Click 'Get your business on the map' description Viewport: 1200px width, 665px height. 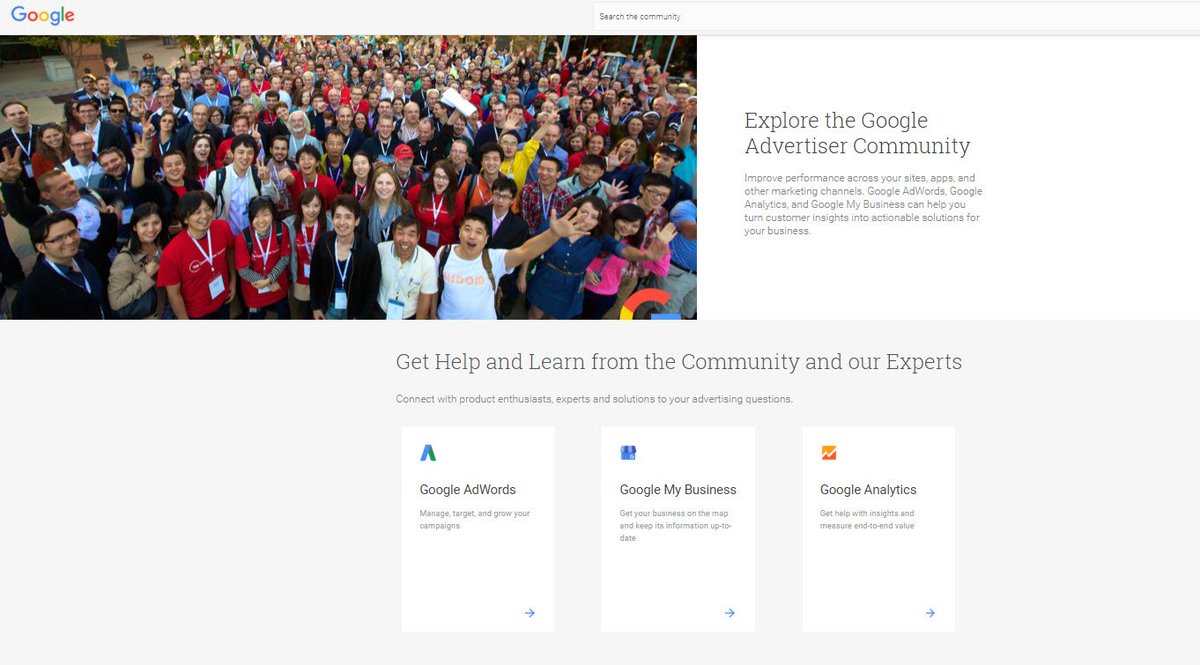pyautogui.click(x=676, y=525)
